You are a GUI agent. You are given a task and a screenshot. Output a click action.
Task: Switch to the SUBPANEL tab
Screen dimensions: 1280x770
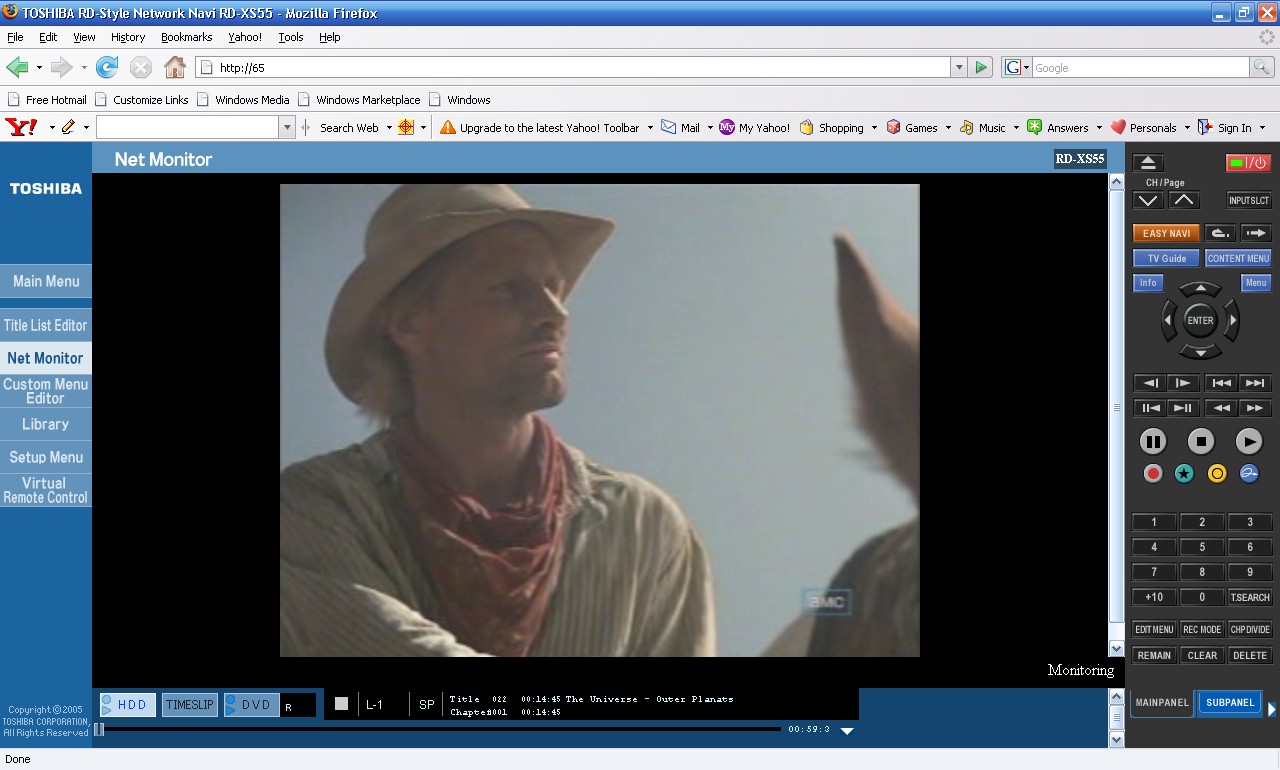click(1230, 703)
